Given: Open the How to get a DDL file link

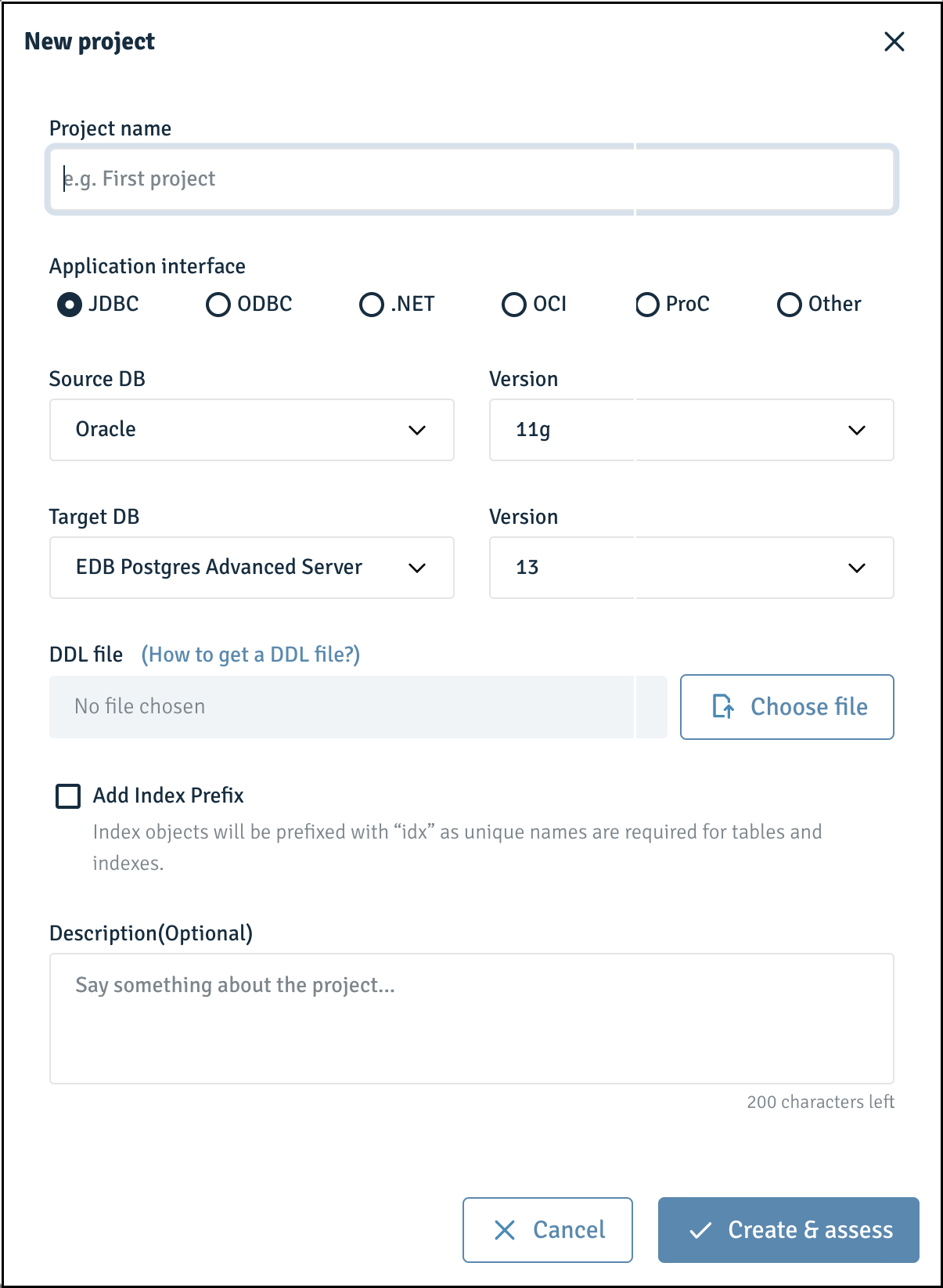Looking at the screenshot, I should [x=250, y=655].
